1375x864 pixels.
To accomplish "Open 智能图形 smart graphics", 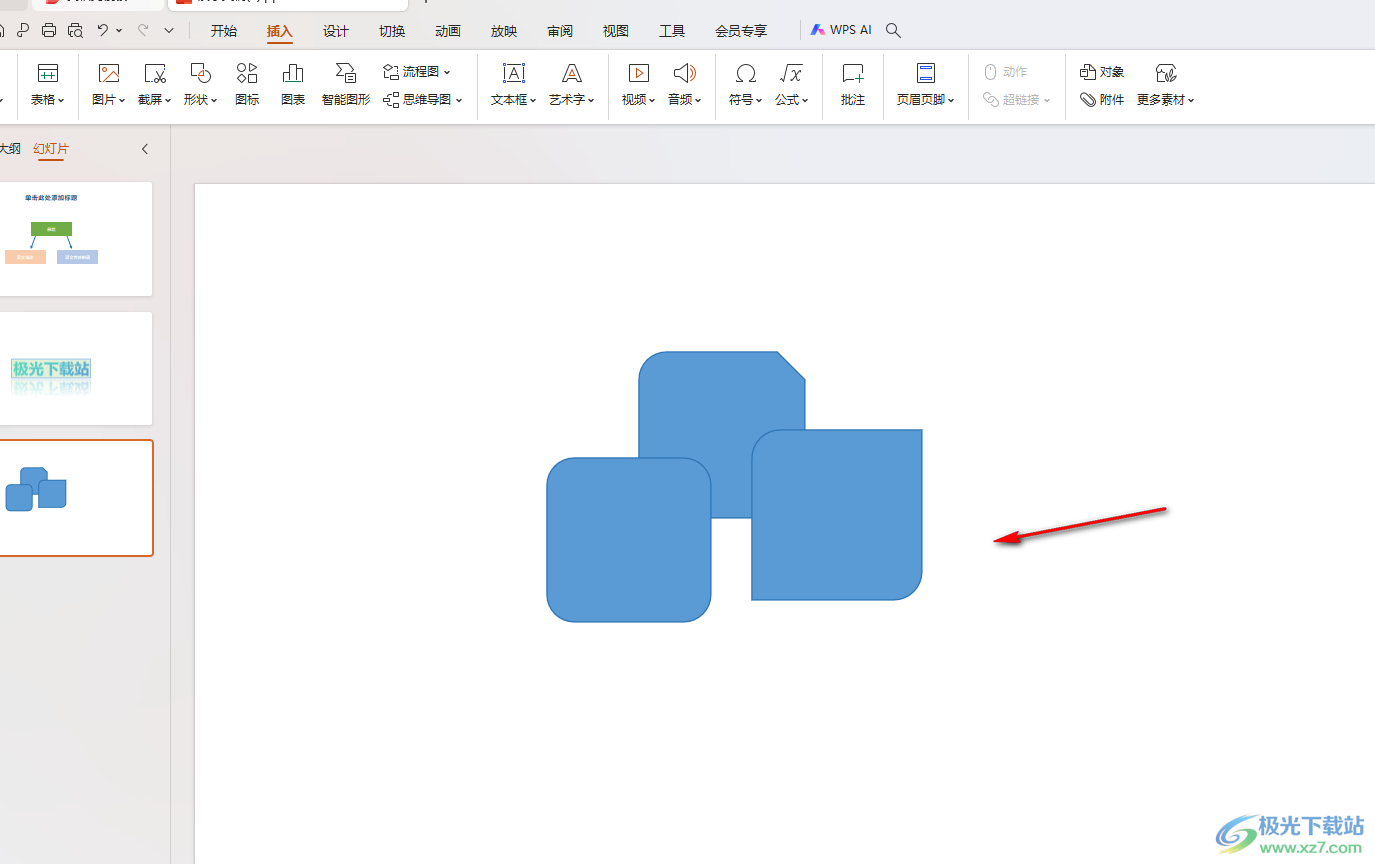I will click(346, 85).
